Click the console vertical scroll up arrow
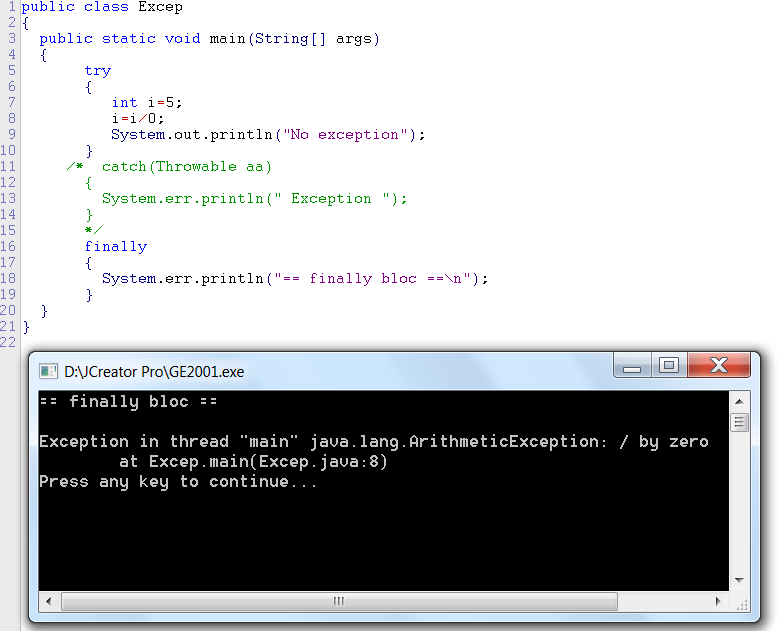The height and width of the screenshot is (631, 781). [739, 401]
